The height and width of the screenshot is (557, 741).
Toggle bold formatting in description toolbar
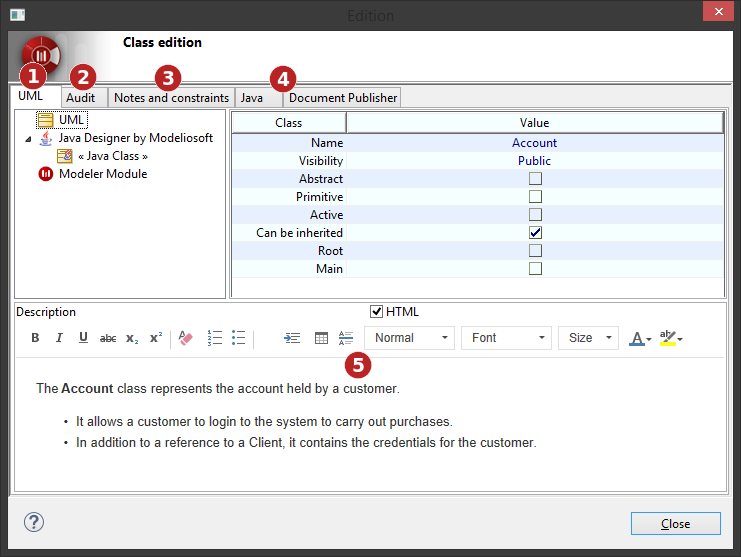click(x=35, y=338)
